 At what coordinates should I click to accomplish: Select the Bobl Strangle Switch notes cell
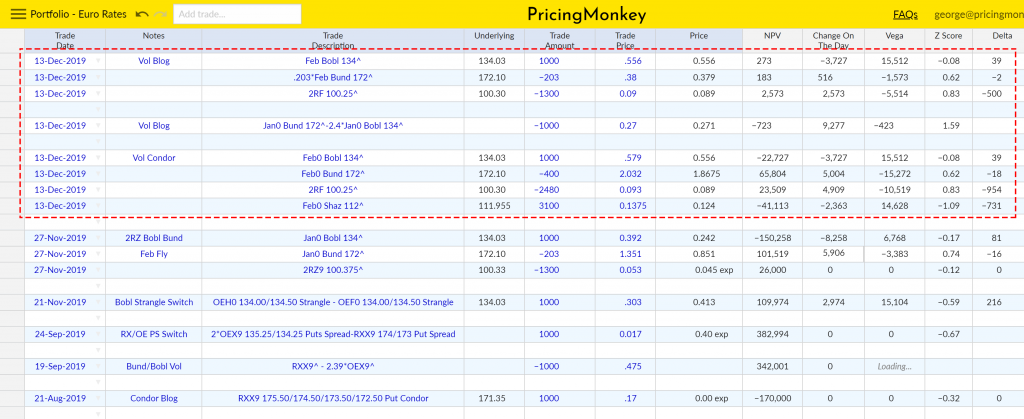(153, 302)
